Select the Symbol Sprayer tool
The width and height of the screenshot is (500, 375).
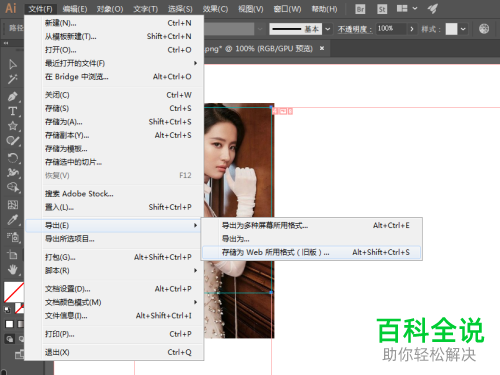tap(13, 237)
